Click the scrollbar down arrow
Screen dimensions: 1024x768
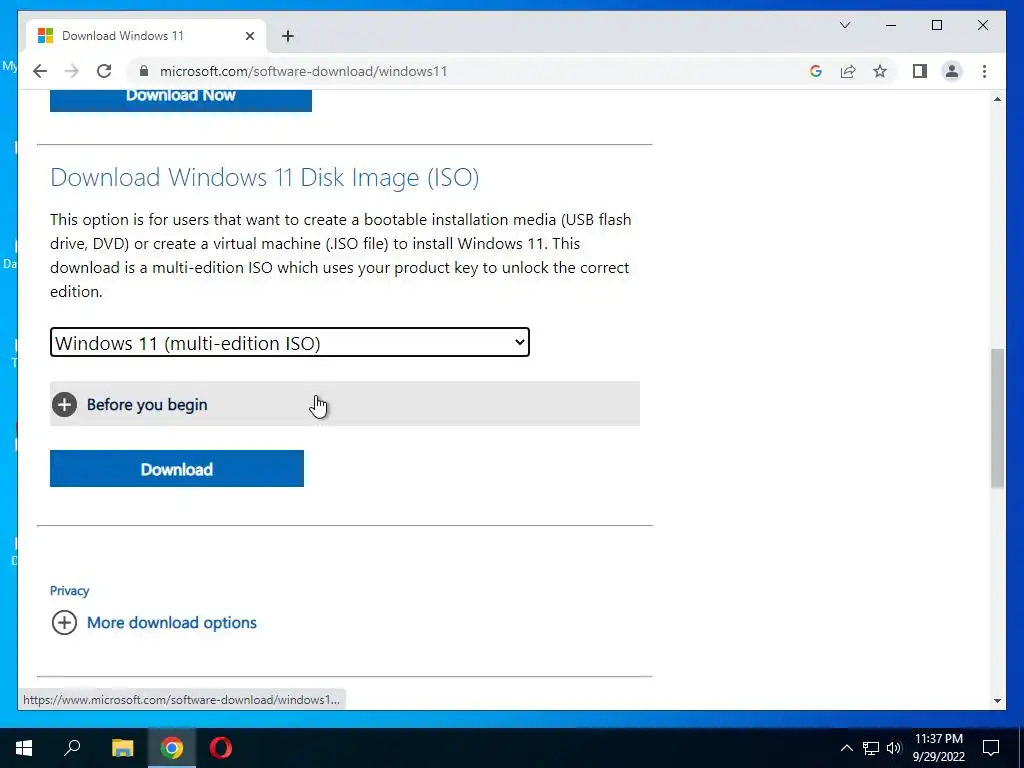pyautogui.click(x=997, y=701)
